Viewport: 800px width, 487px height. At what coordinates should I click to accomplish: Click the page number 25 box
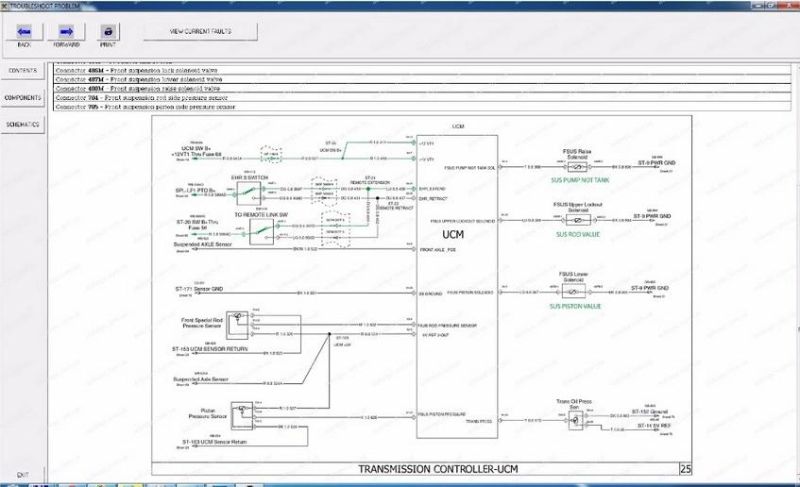[686, 469]
